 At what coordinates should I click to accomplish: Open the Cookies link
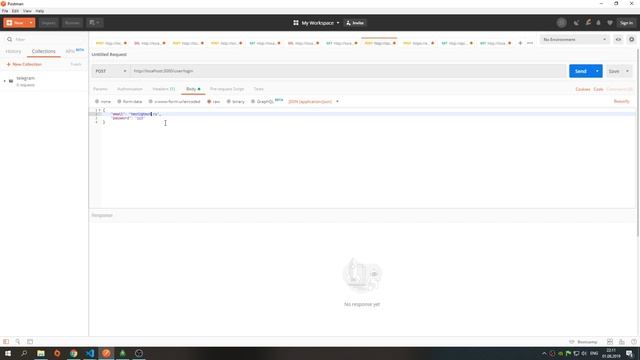[582, 89]
